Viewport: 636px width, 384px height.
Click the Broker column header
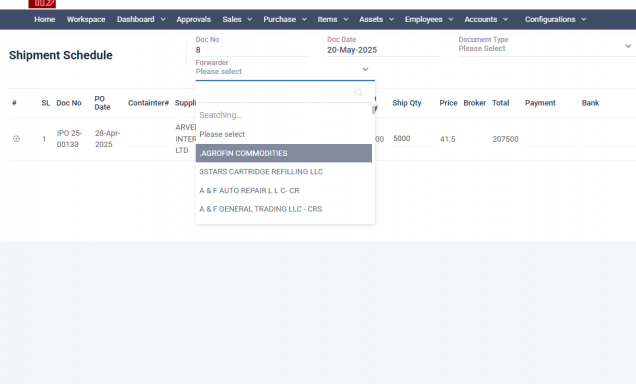coord(475,103)
